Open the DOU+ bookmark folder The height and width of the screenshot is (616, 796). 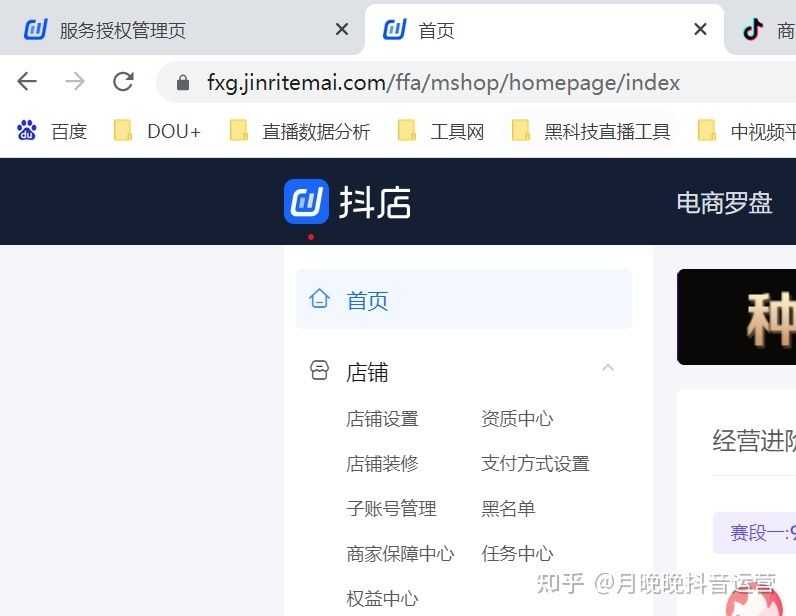click(157, 132)
